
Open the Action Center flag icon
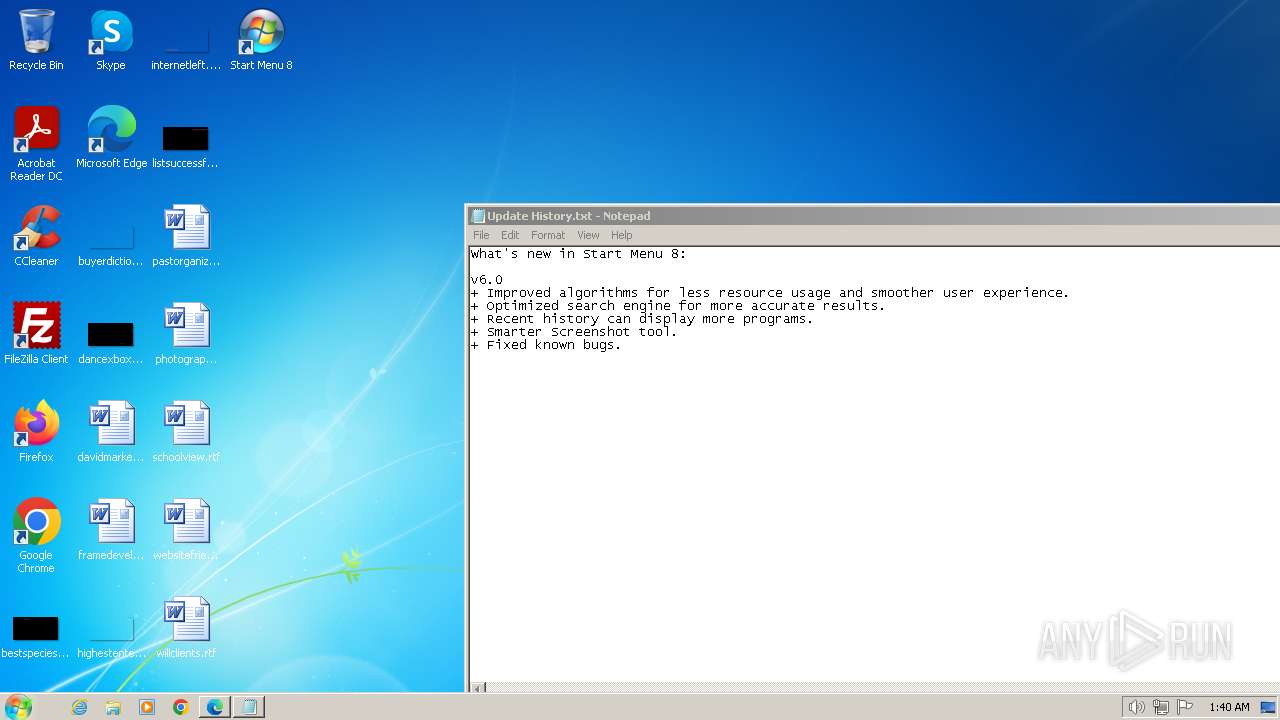1185,707
